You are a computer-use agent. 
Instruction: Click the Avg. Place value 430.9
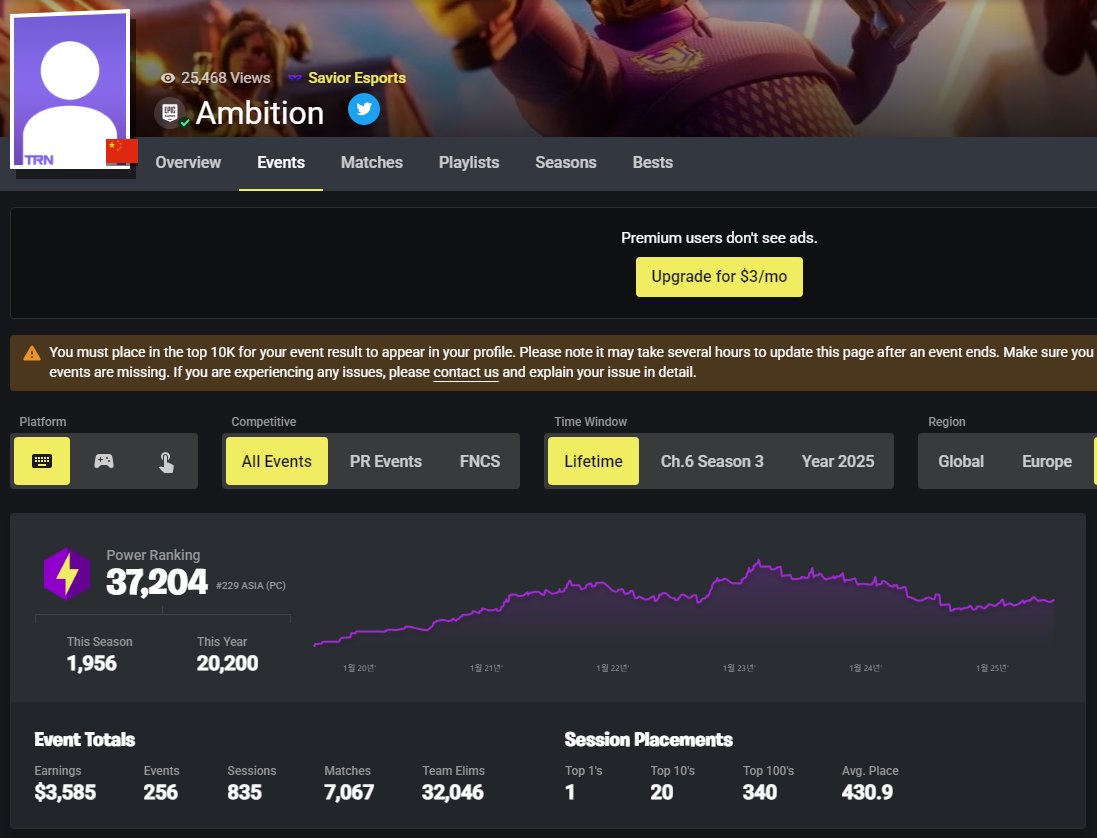[x=868, y=793]
